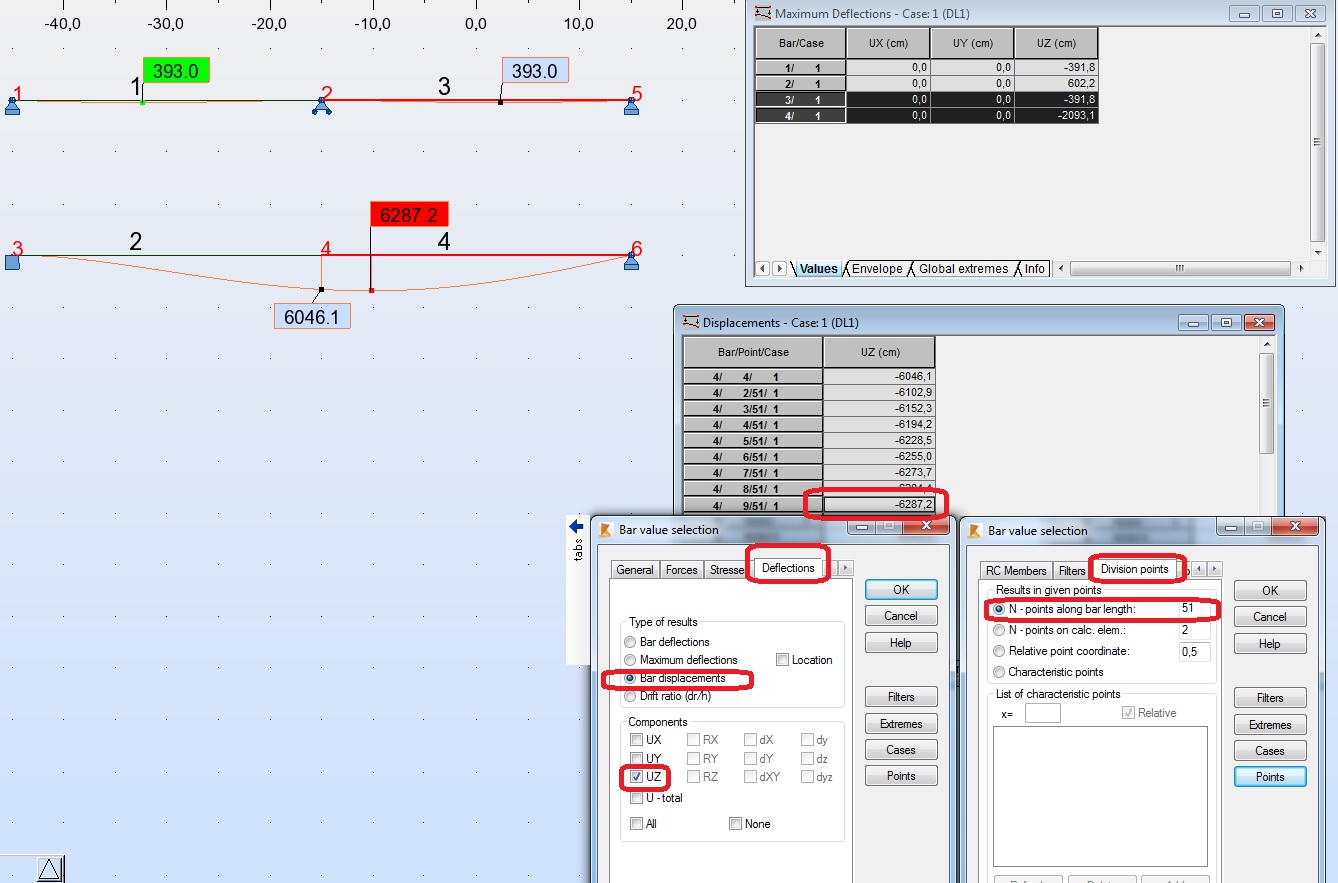
Task: Click Cancel in the Deflections dialog
Action: tap(901, 616)
